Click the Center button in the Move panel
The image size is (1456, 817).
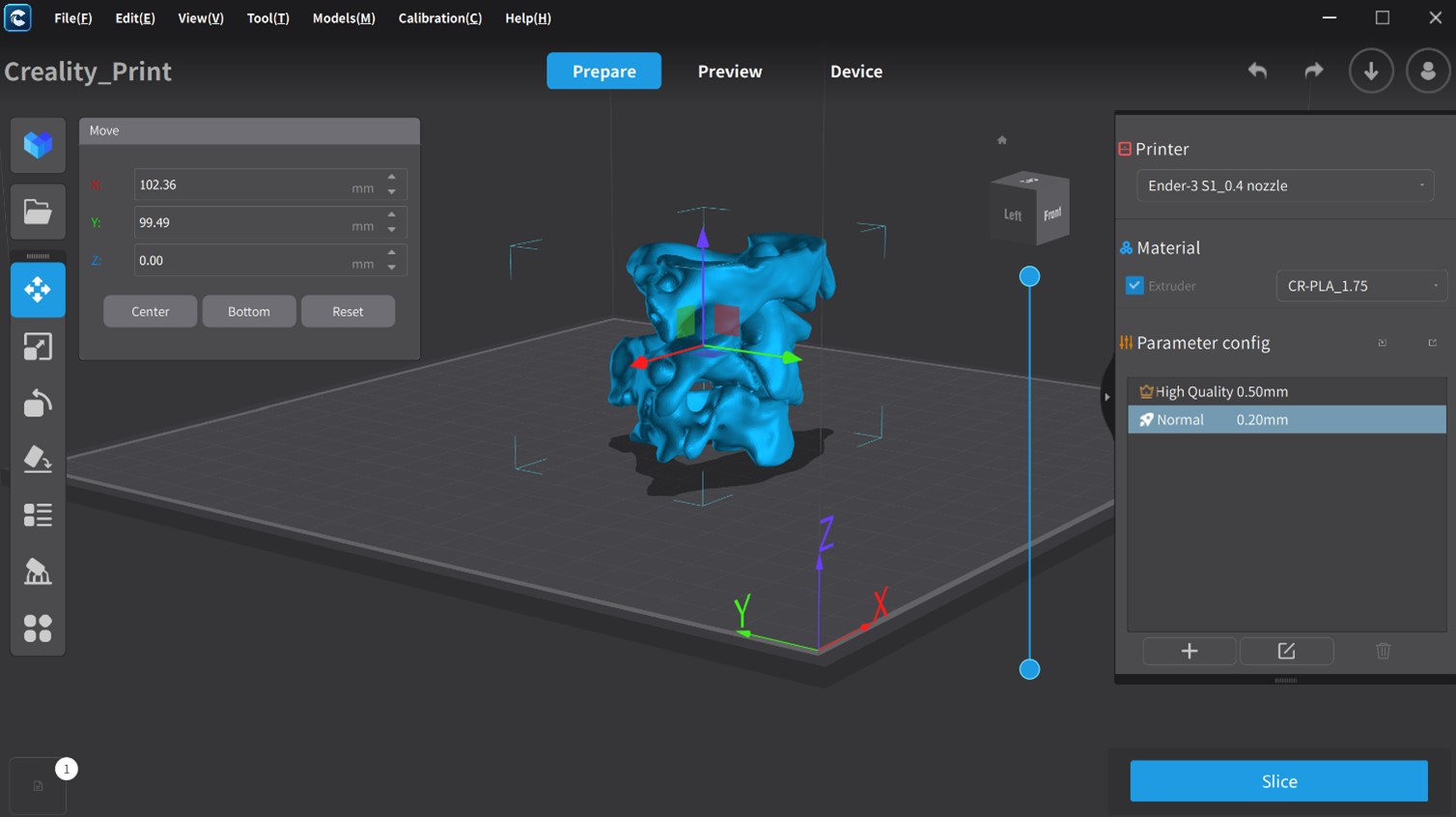[150, 311]
